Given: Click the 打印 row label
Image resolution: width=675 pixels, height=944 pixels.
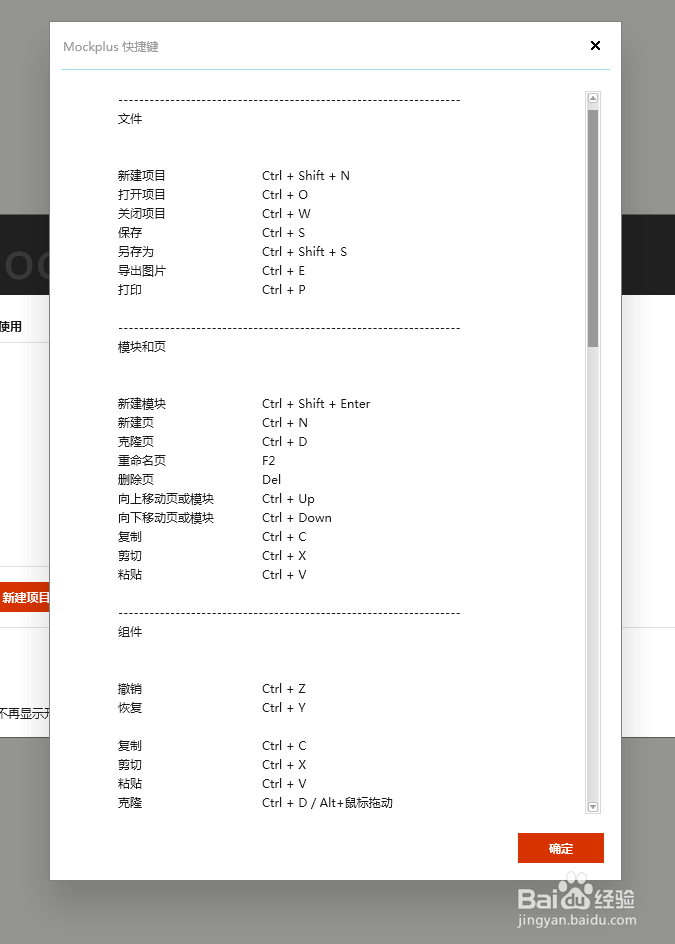Looking at the screenshot, I should tap(129, 290).
